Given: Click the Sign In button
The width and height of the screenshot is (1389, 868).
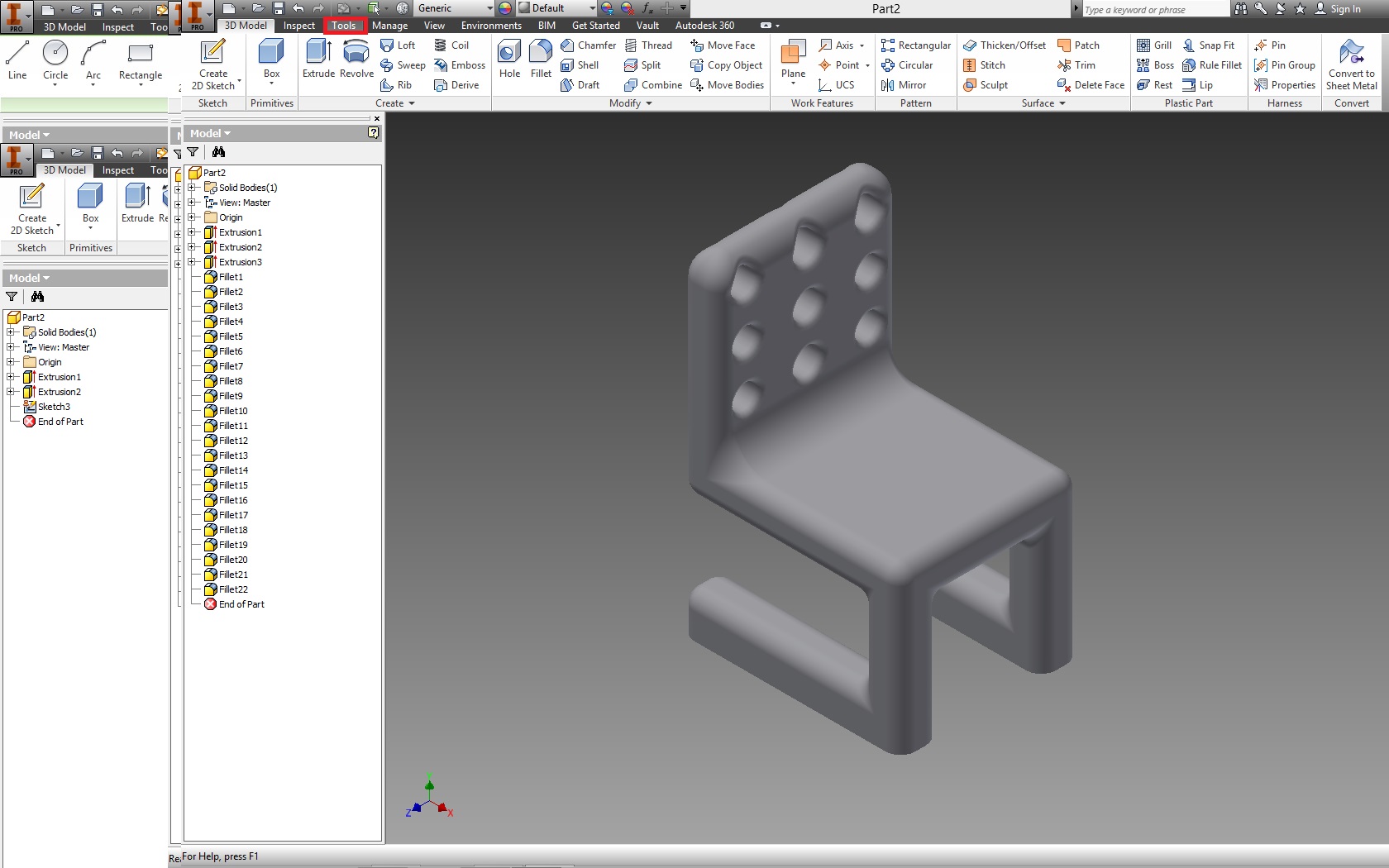Looking at the screenshot, I should [x=1337, y=9].
